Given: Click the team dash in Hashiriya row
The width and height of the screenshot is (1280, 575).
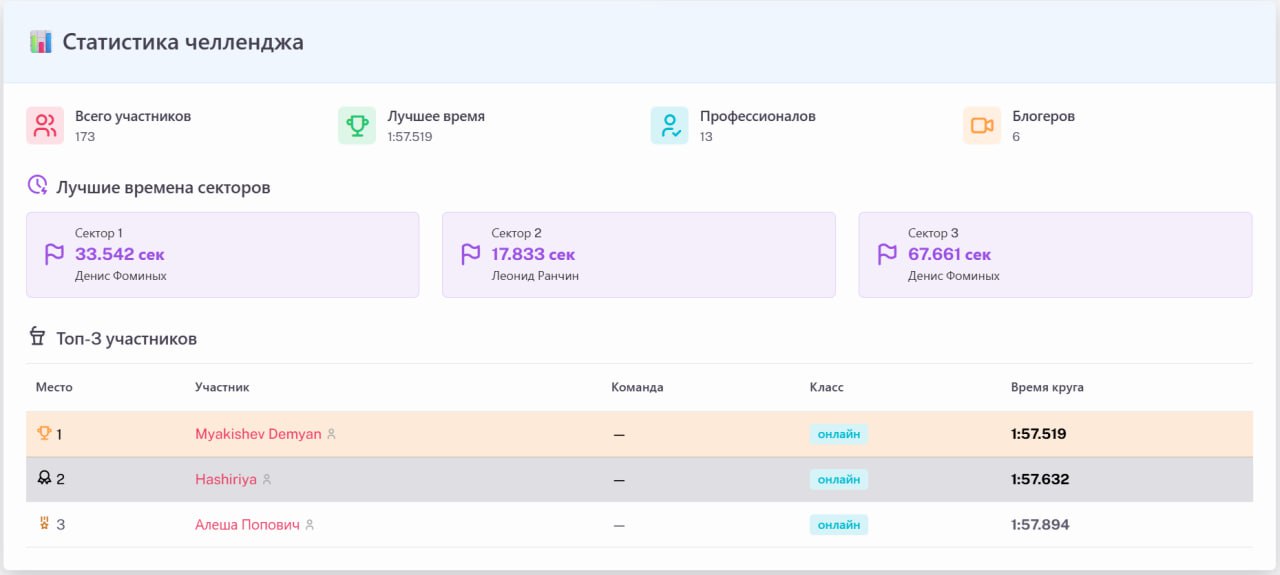Looking at the screenshot, I should point(618,480).
